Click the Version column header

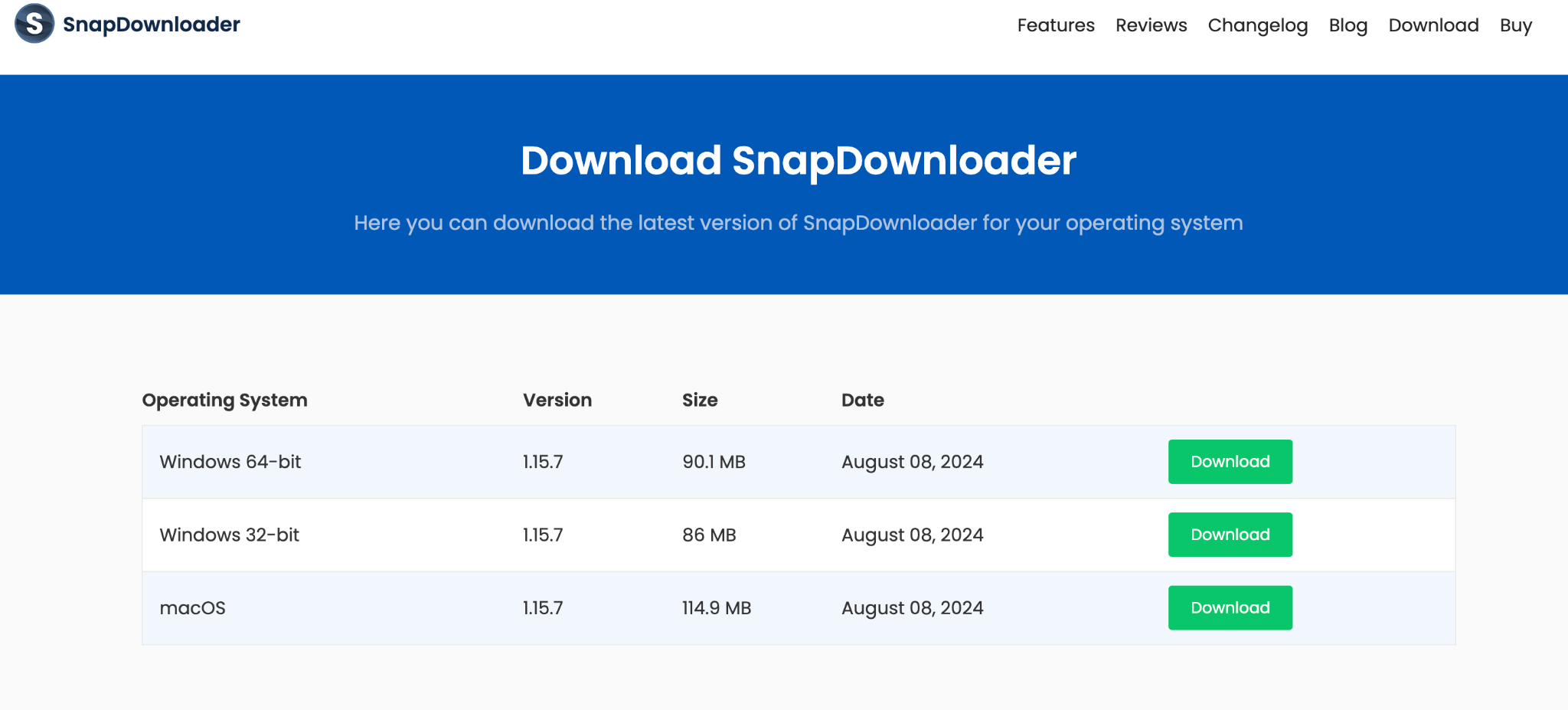pyautogui.click(x=557, y=400)
